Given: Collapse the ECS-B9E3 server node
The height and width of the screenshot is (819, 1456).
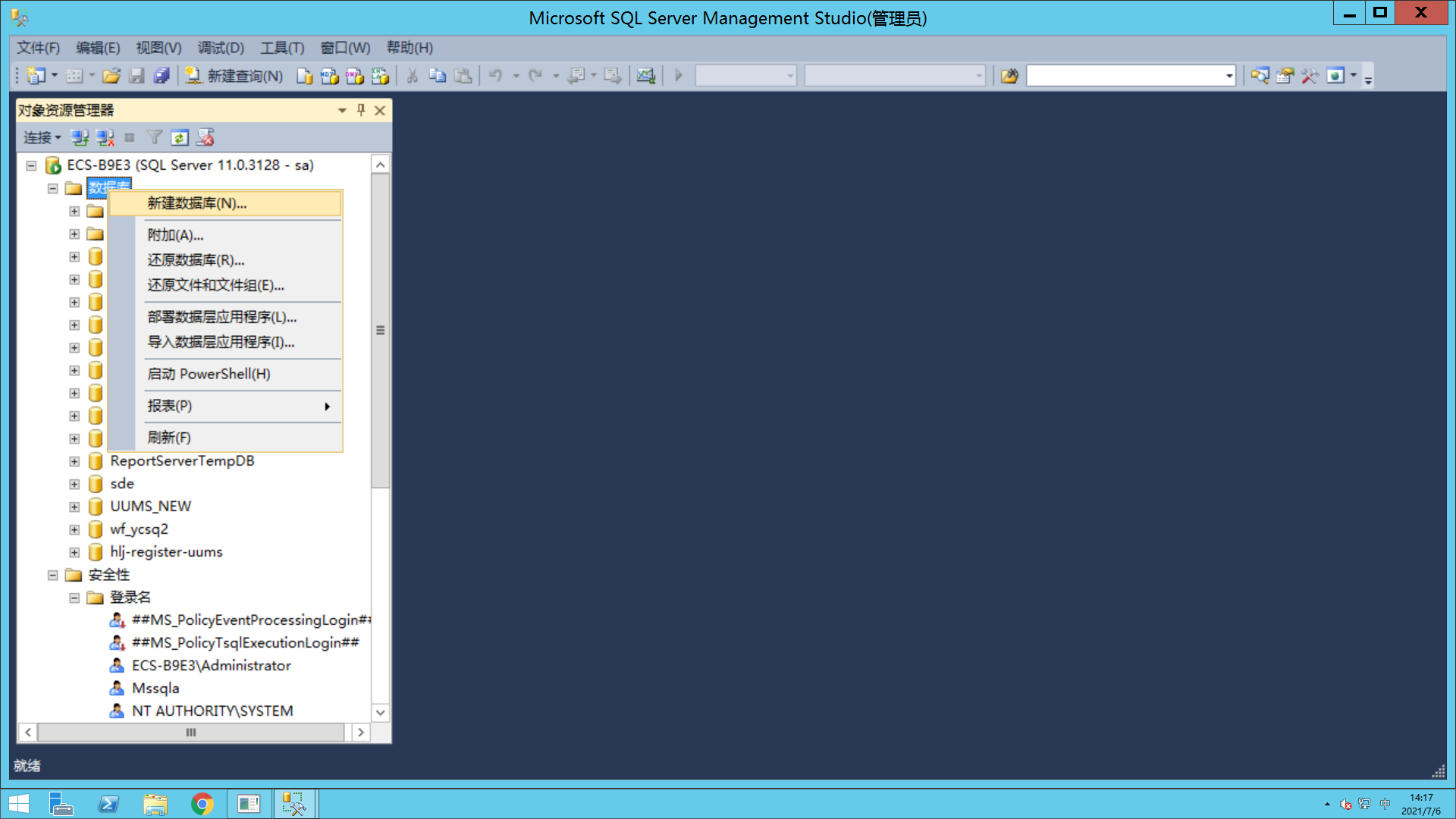Looking at the screenshot, I should click(31, 165).
